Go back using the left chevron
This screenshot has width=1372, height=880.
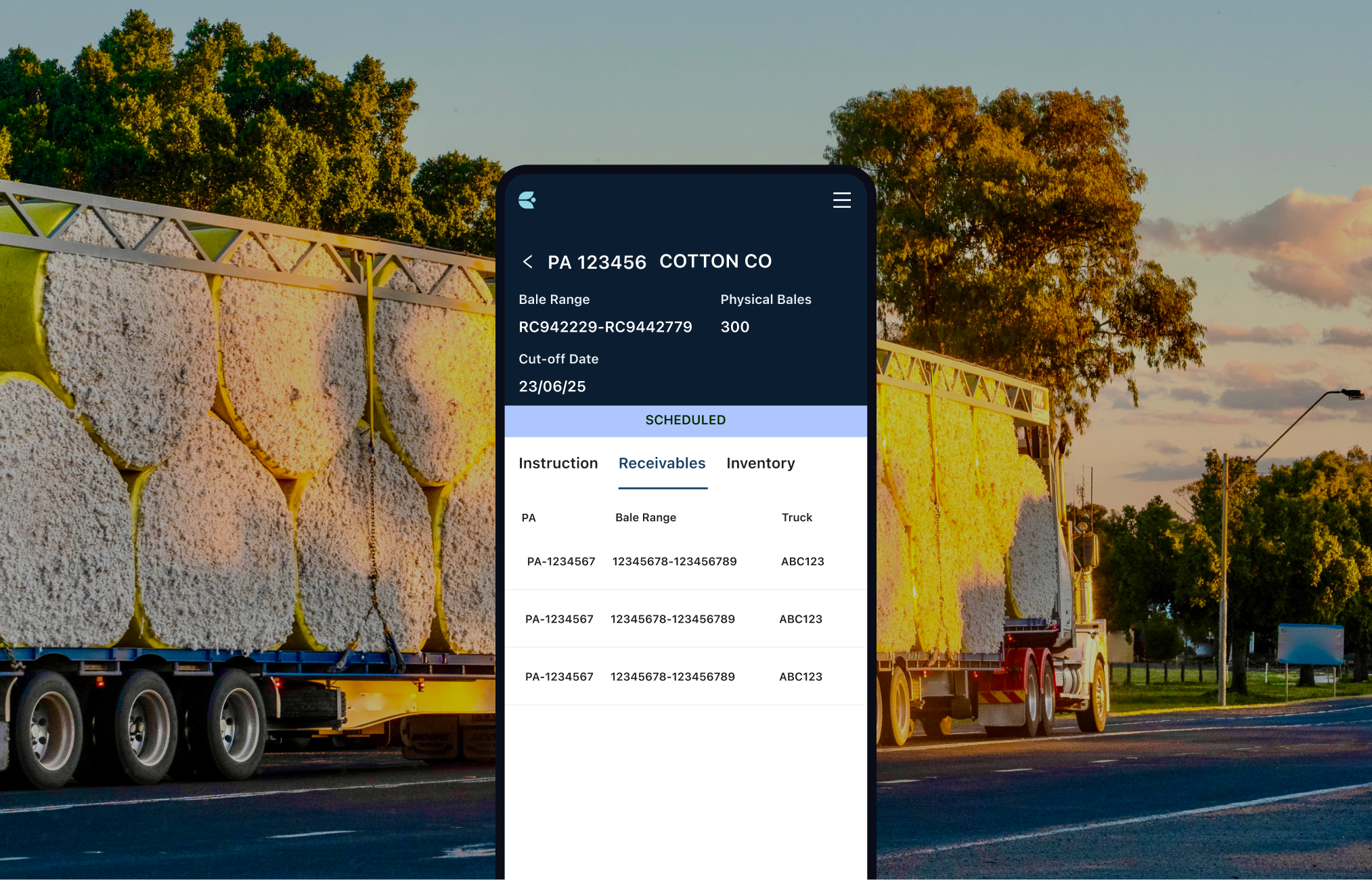[527, 262]
